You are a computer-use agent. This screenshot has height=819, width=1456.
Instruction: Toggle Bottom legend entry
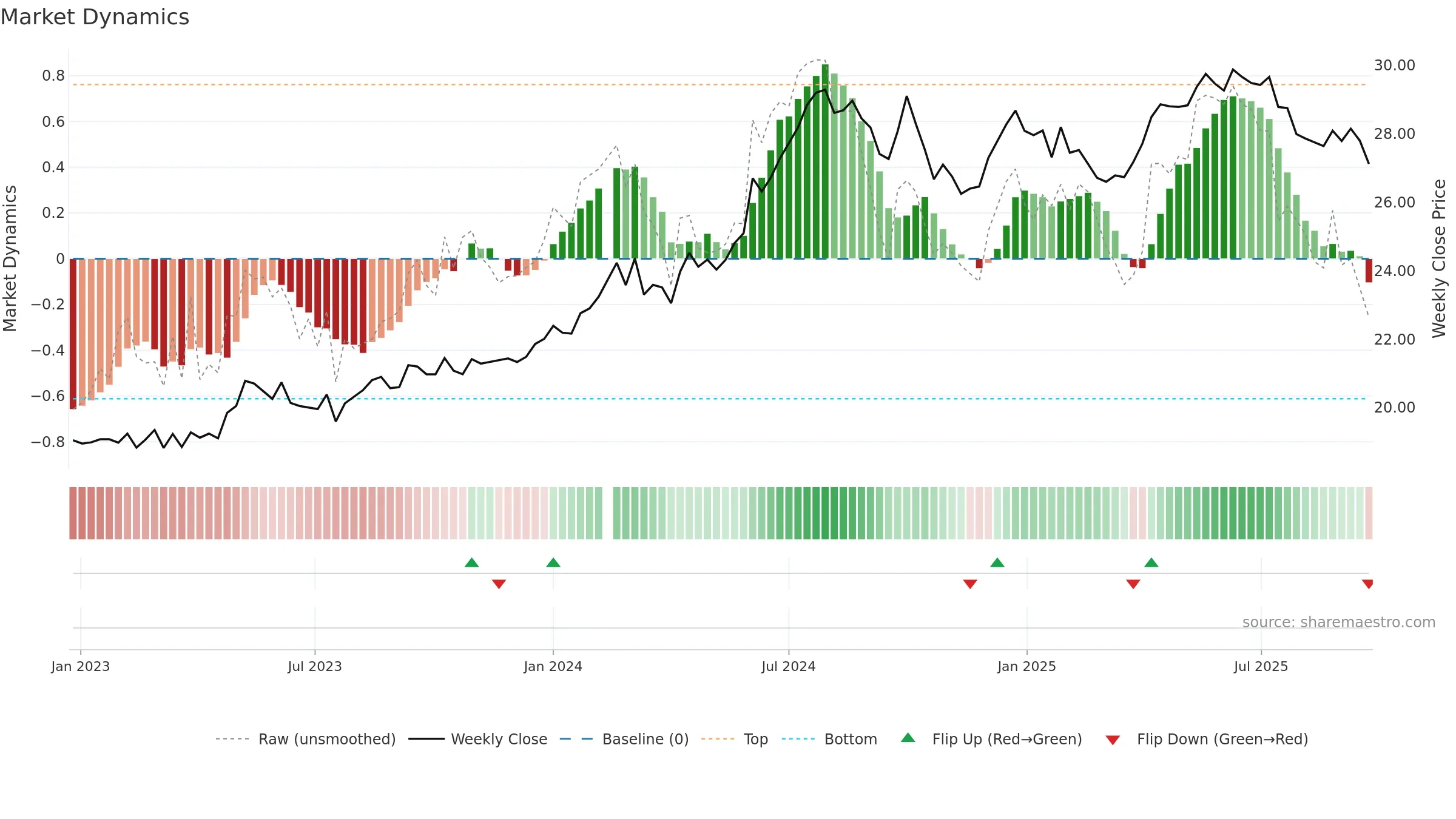(x=829, y=739)
